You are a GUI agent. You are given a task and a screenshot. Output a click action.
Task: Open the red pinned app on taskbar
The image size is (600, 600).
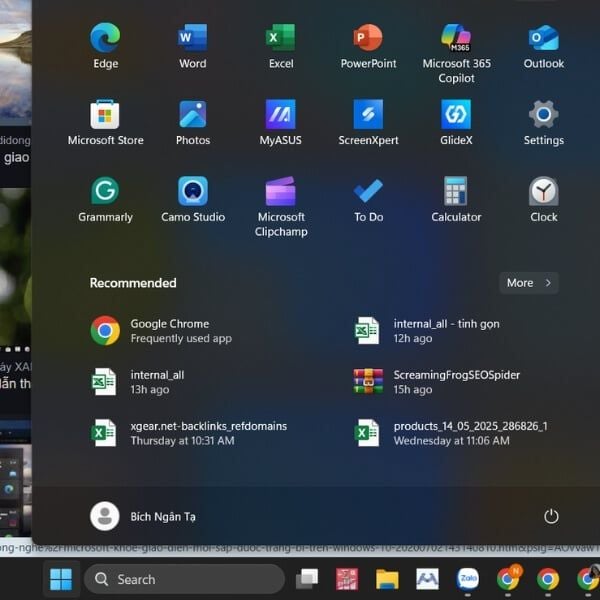[x=347, y=579]
